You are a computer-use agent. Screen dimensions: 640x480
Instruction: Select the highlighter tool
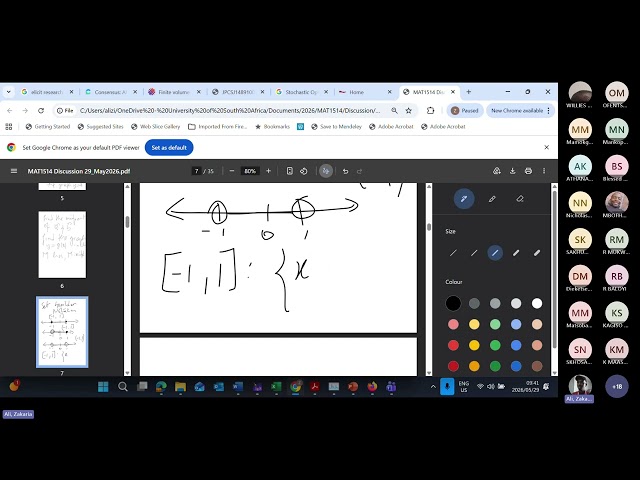coord(492,199)
